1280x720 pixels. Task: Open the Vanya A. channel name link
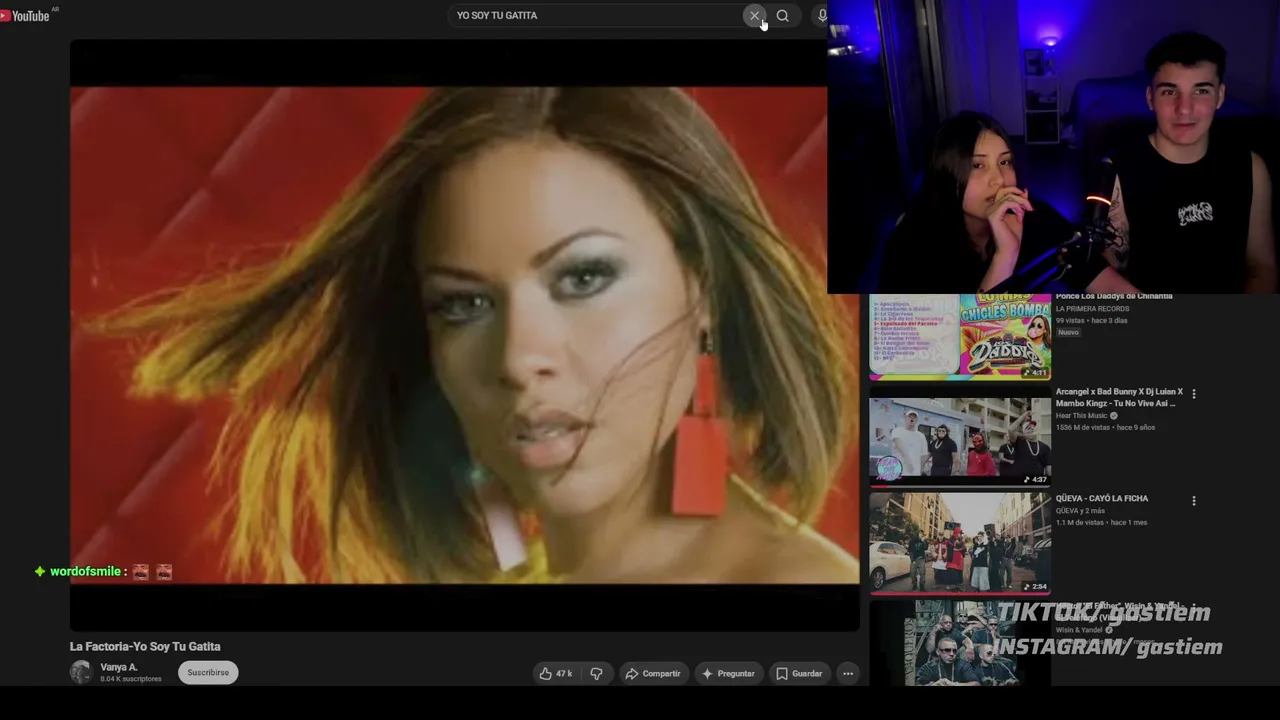(119, 667)
